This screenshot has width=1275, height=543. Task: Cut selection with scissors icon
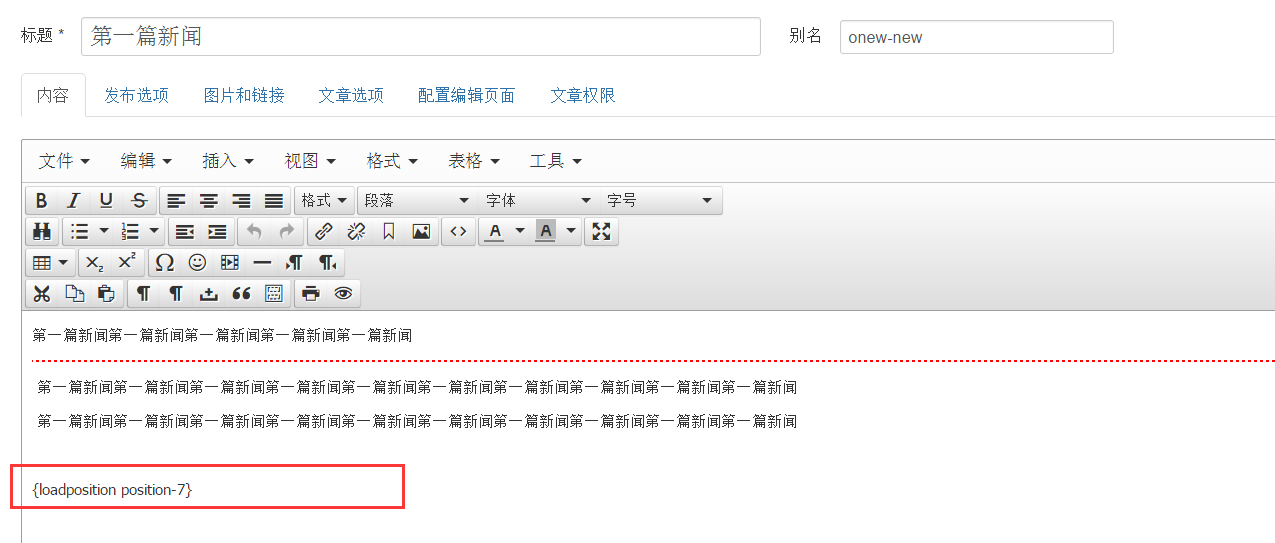tap(42, 294)
